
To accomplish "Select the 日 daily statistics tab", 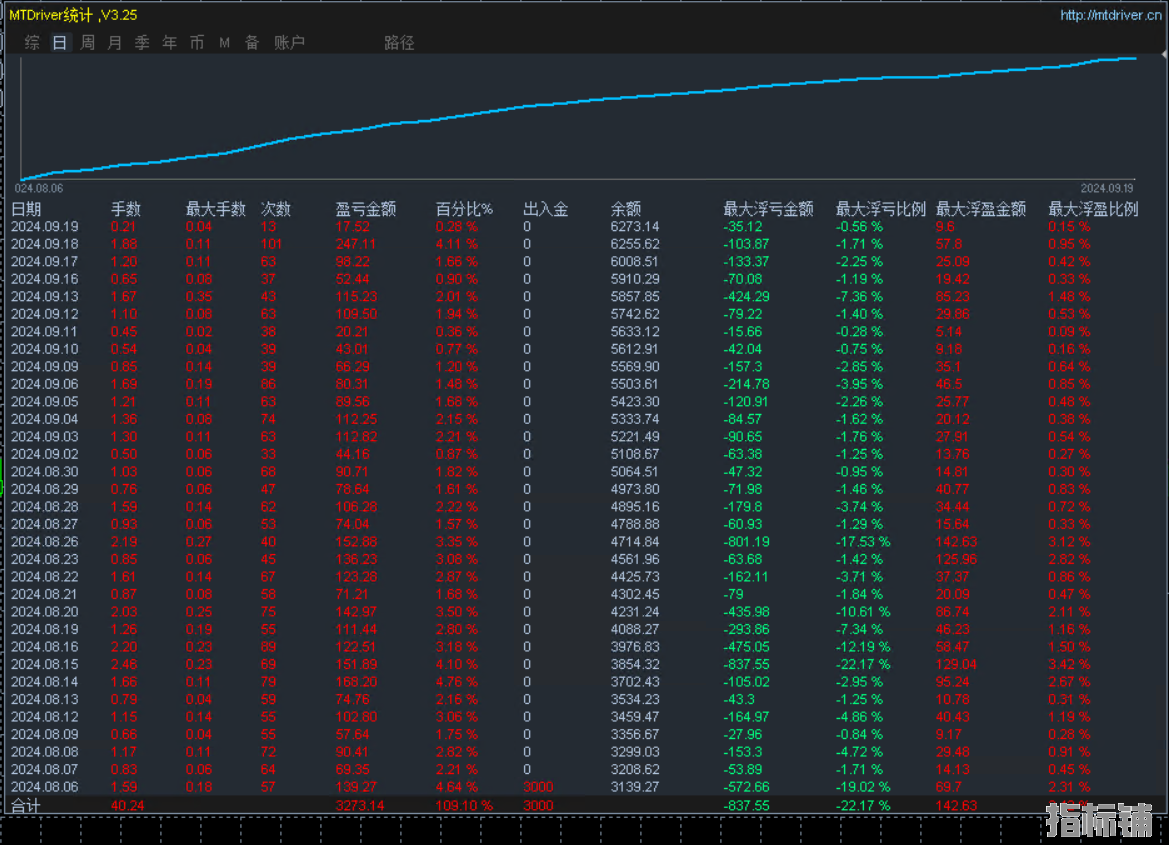I will coord(60,43).
